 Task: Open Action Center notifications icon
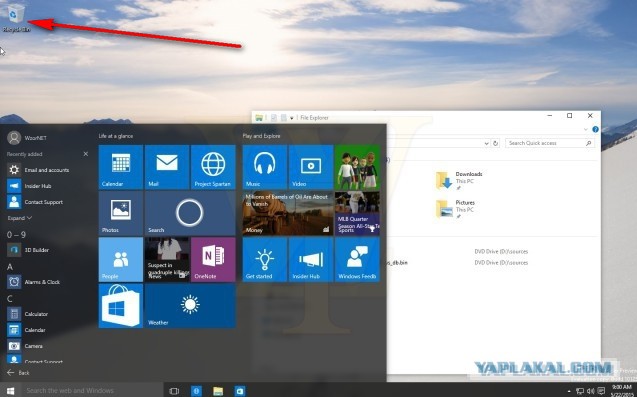point(601,391)
